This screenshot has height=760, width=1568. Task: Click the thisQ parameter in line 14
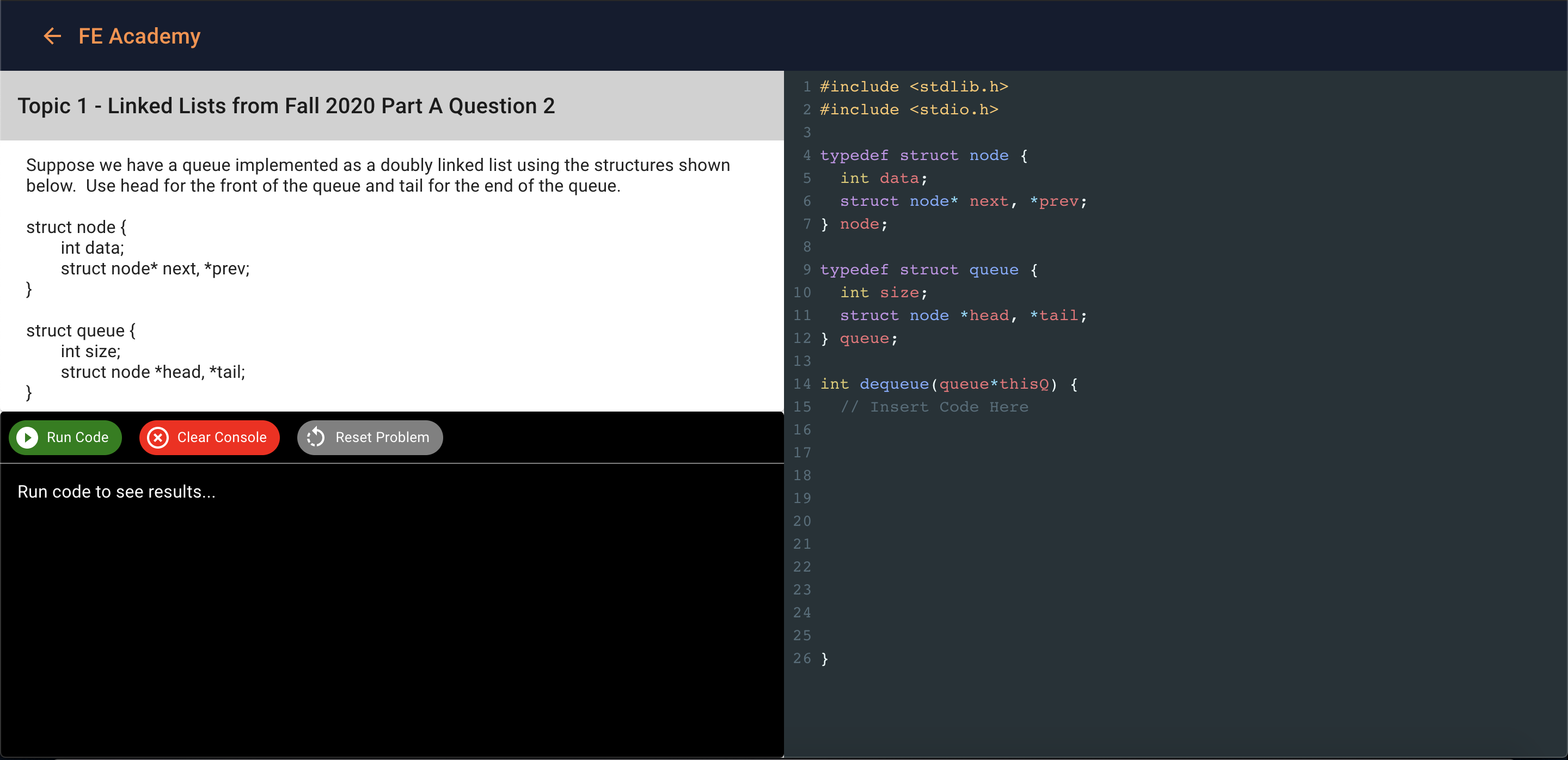tap(1024, 384)
